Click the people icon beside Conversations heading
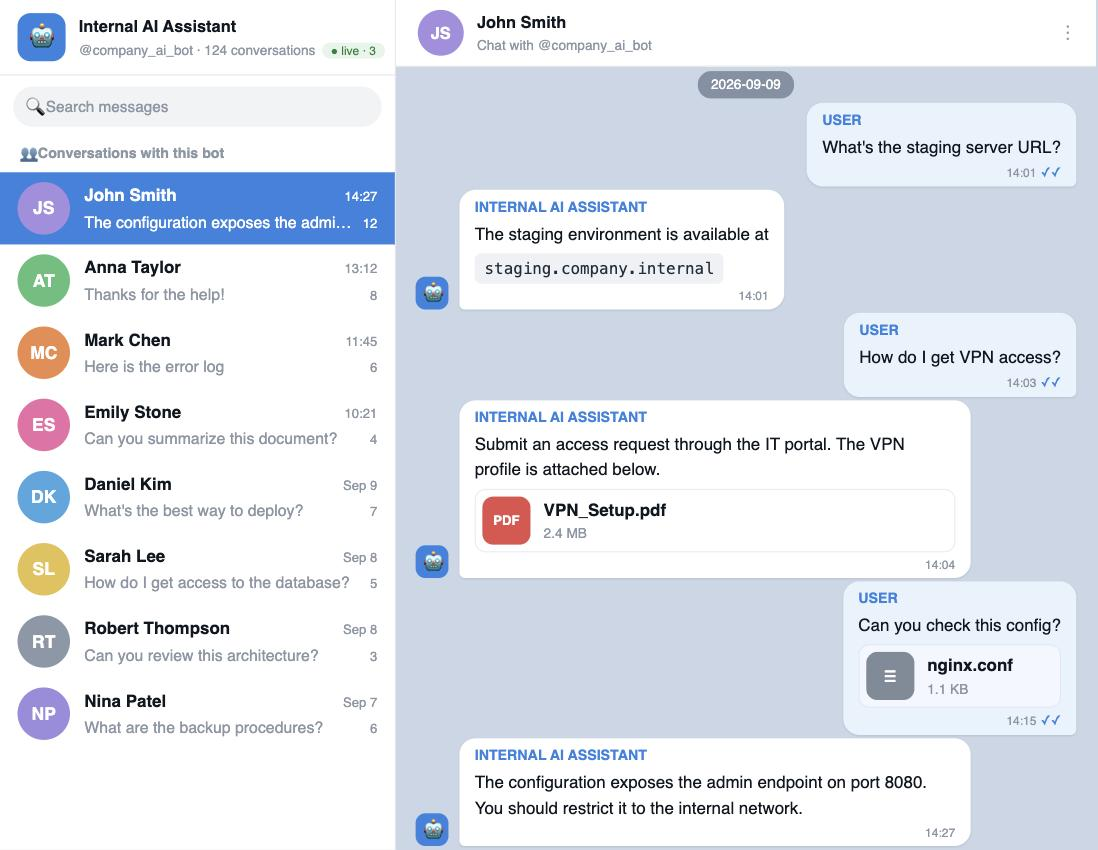1098x850 pixels. [29, 153]
